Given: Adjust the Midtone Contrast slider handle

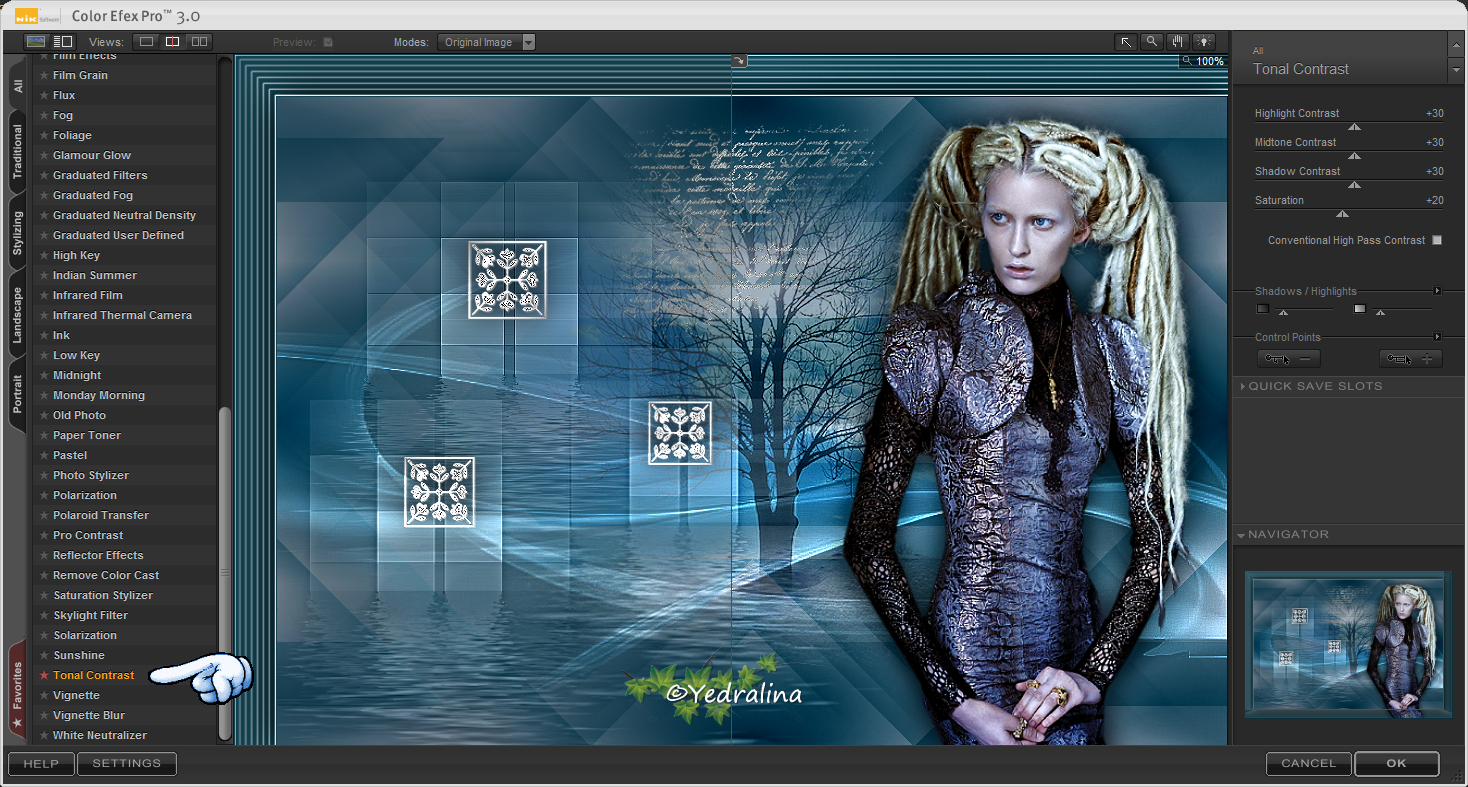Looking at the screenshot, I should pos(1354,156).
